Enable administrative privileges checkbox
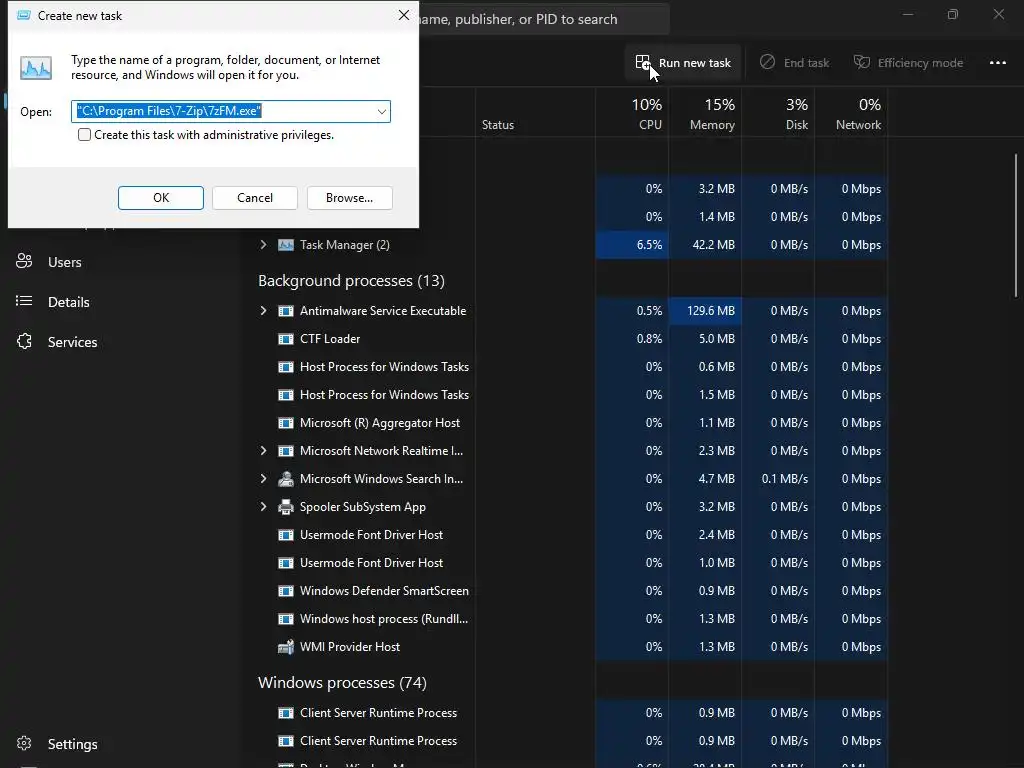Viewport: 1024px width, 768px height. click(84, 135)
